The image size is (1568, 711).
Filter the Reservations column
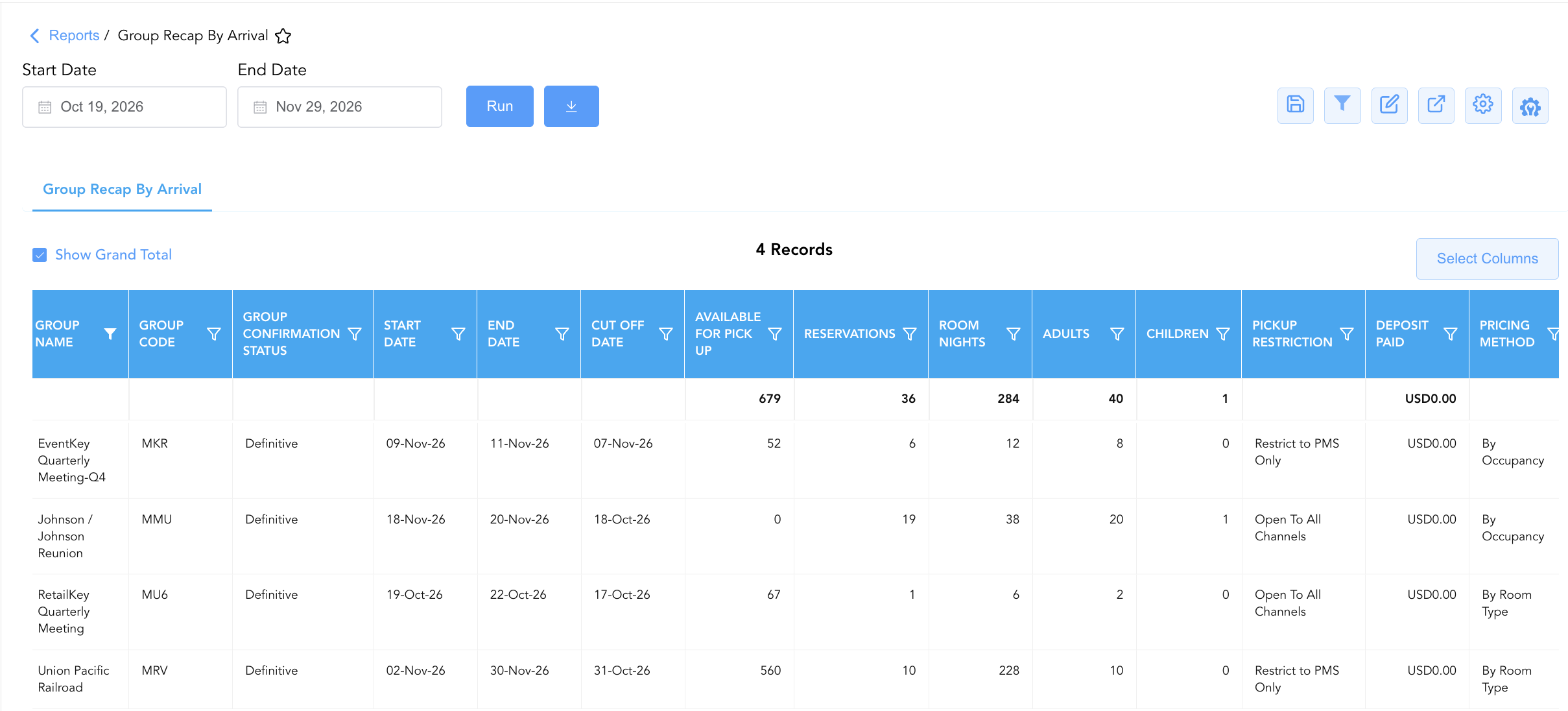point(910,333)
